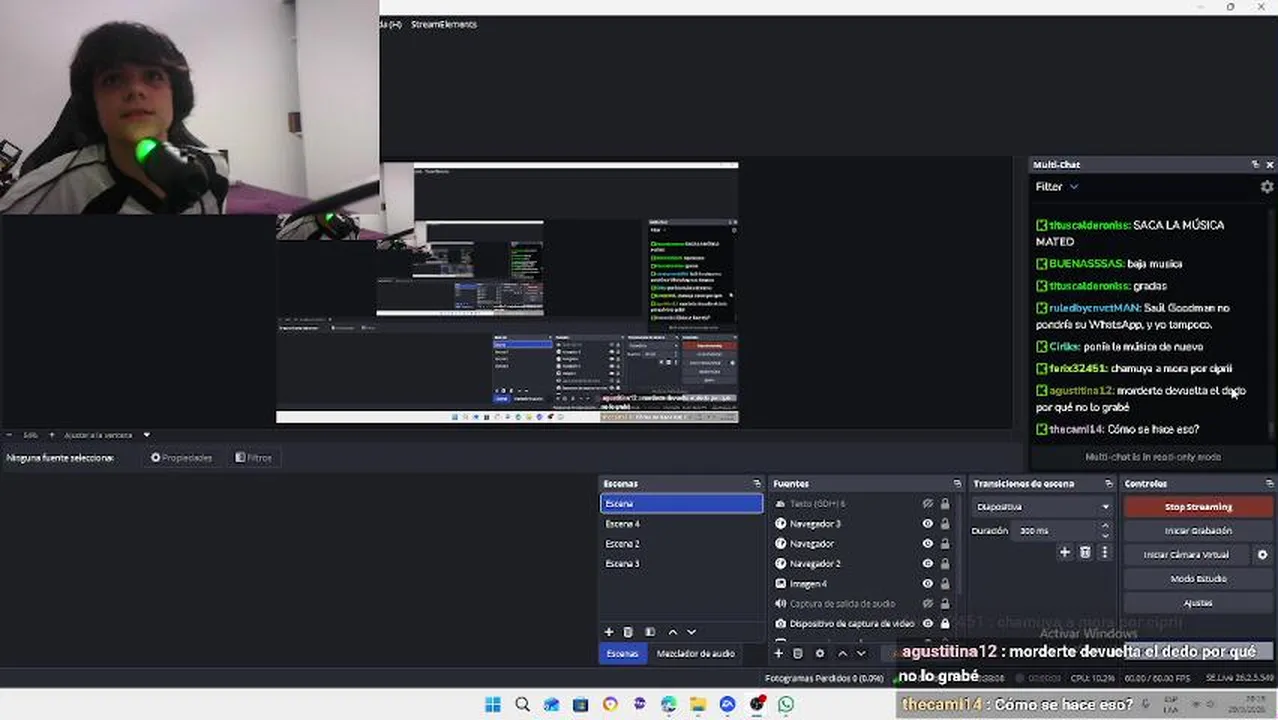Remove selected source with Fuentes trash icon
The height and width of the screenshot is (720, 1278).
(x=798, y=653)
